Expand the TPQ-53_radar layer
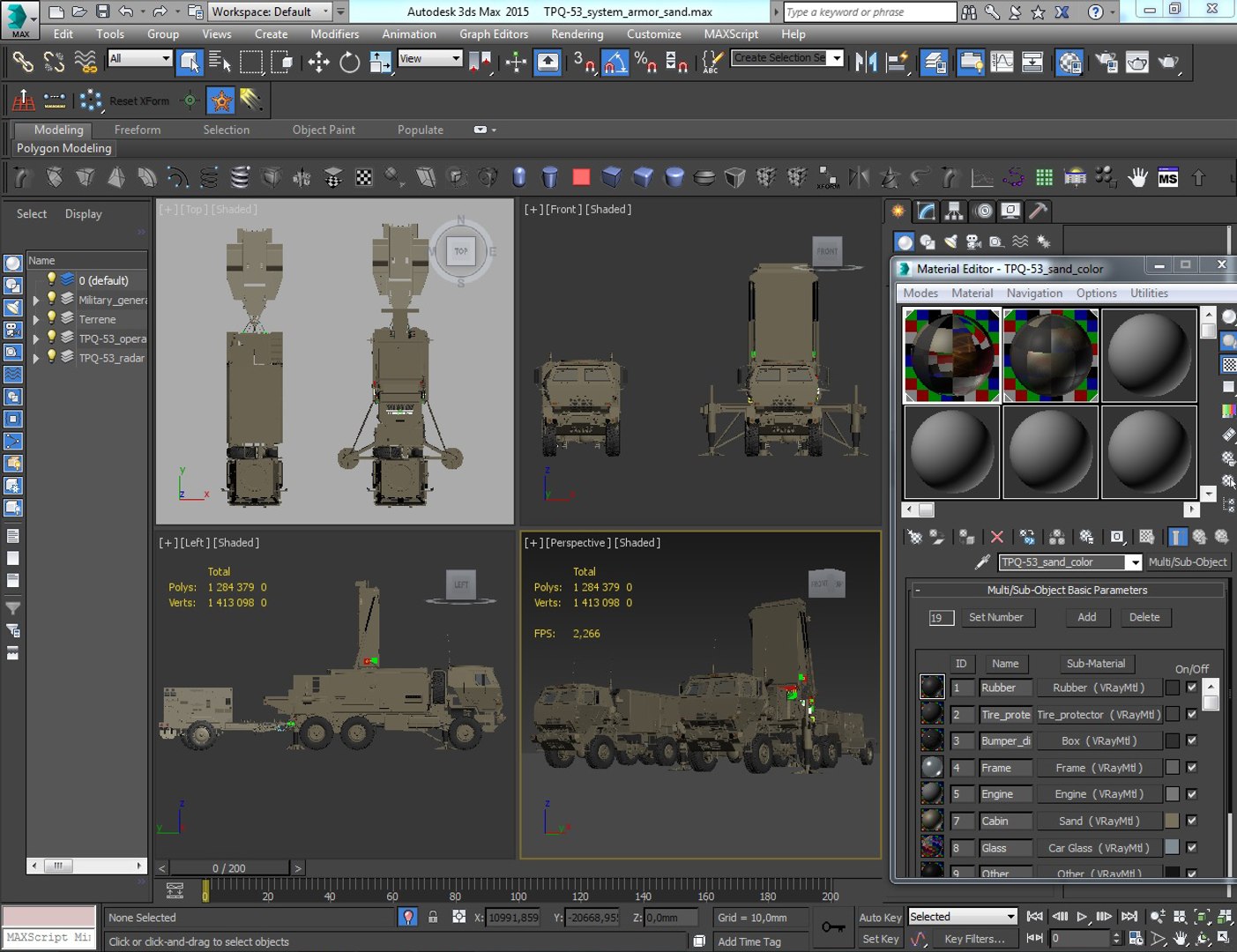The height and width of the screenshot is (952, 1237). pos(36,358)
